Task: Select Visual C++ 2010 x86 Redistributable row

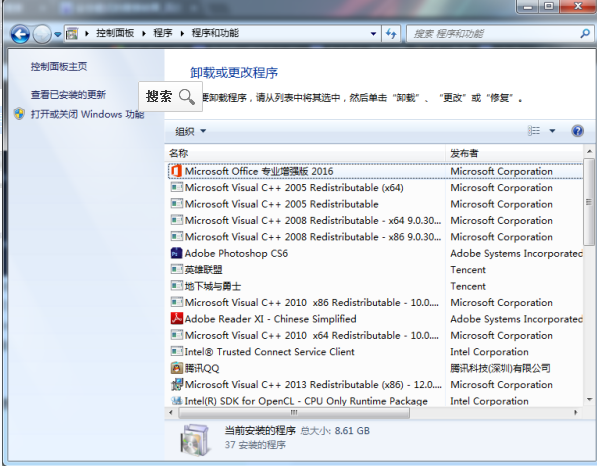Action: [375, 303]
